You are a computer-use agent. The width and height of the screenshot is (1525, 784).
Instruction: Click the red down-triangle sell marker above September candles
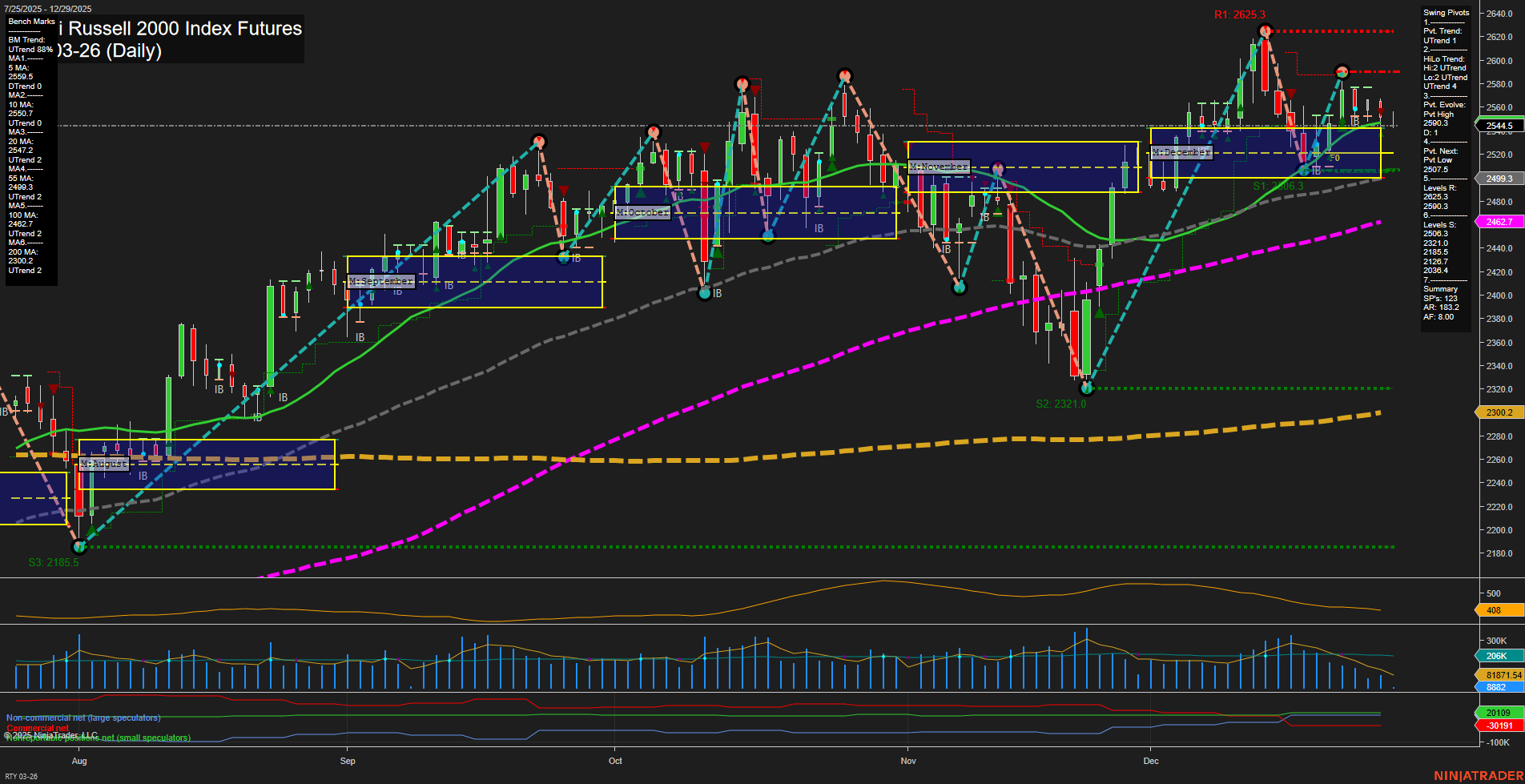(564, 191)
